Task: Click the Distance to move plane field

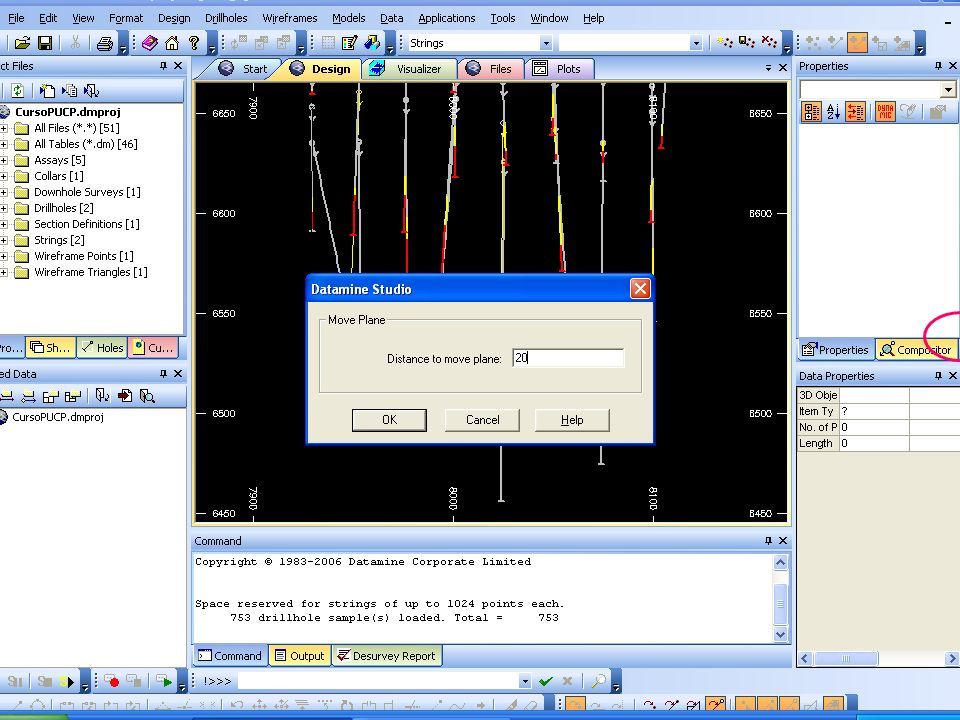Action: point(568,358)
